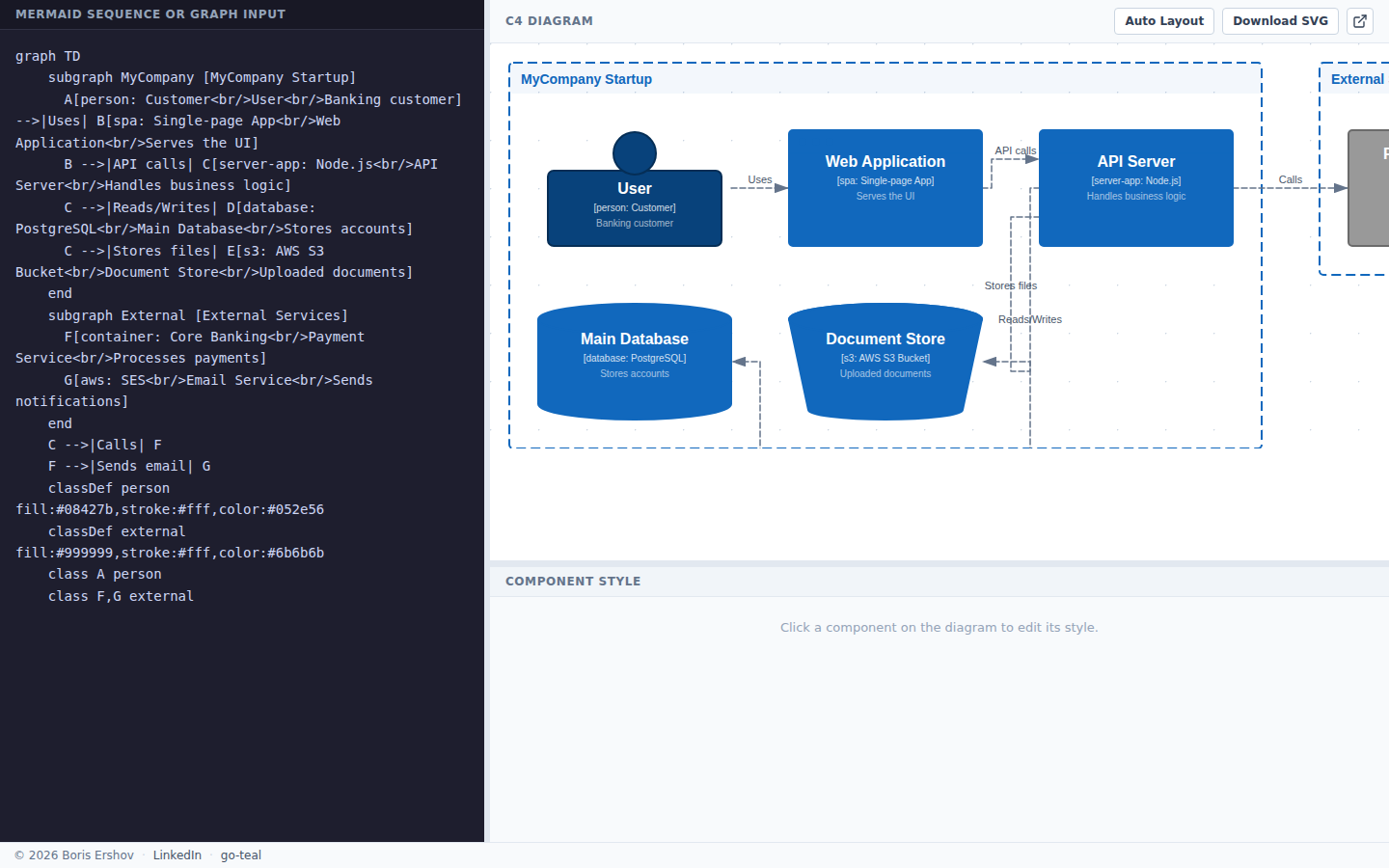Select the API Server component
Image resolution: width=1389 pixels, height=868 pixels.
coord(1136,188)
